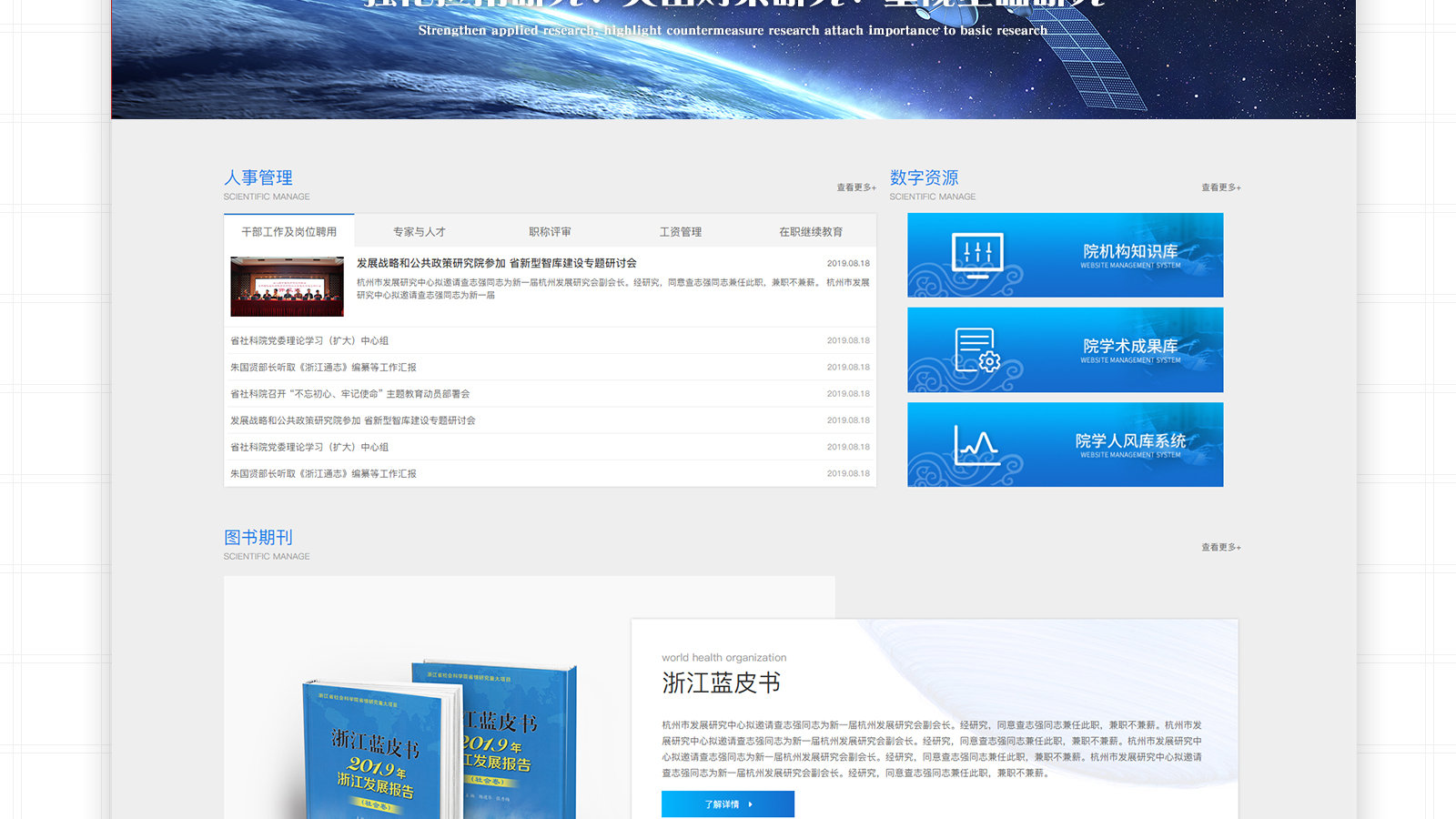Switch to the 在职继续教育 tab
Image resolution: width=1456 pixels, height=819 pixels.
(810, 232)
